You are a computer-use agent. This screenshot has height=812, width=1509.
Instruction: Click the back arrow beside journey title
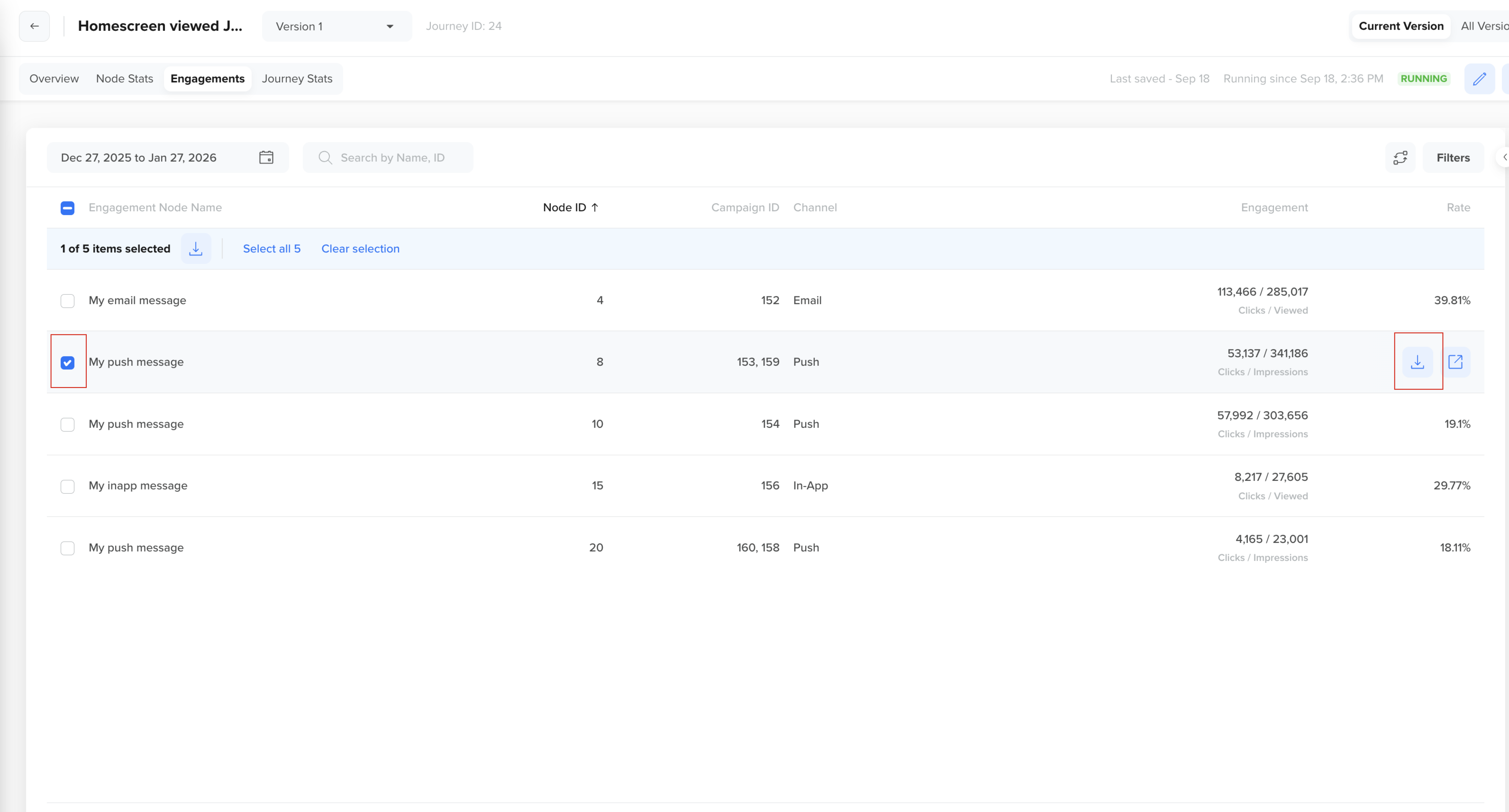pyautogui.click(x=33, y=26)
